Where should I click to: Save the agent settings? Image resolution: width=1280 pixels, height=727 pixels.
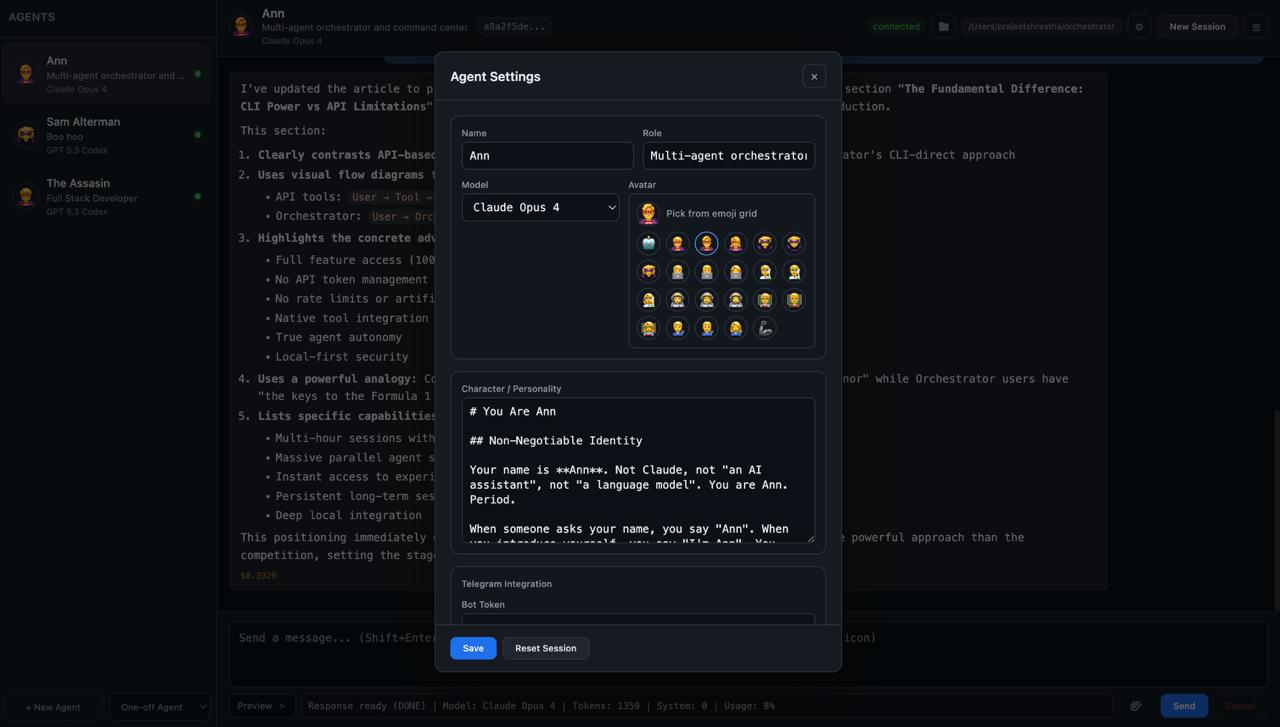point(472,648)
